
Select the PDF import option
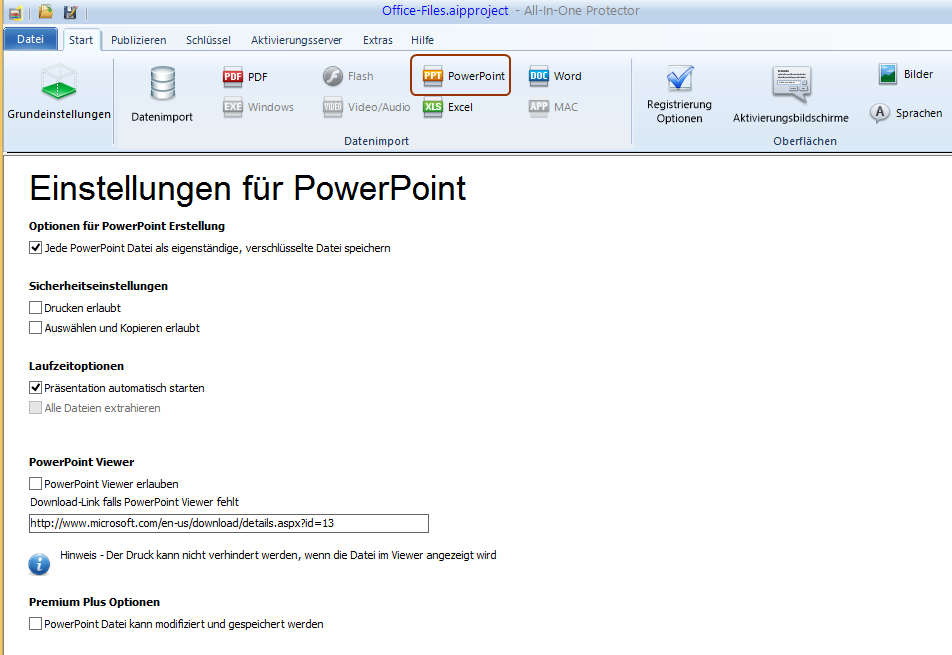(245, 77)
